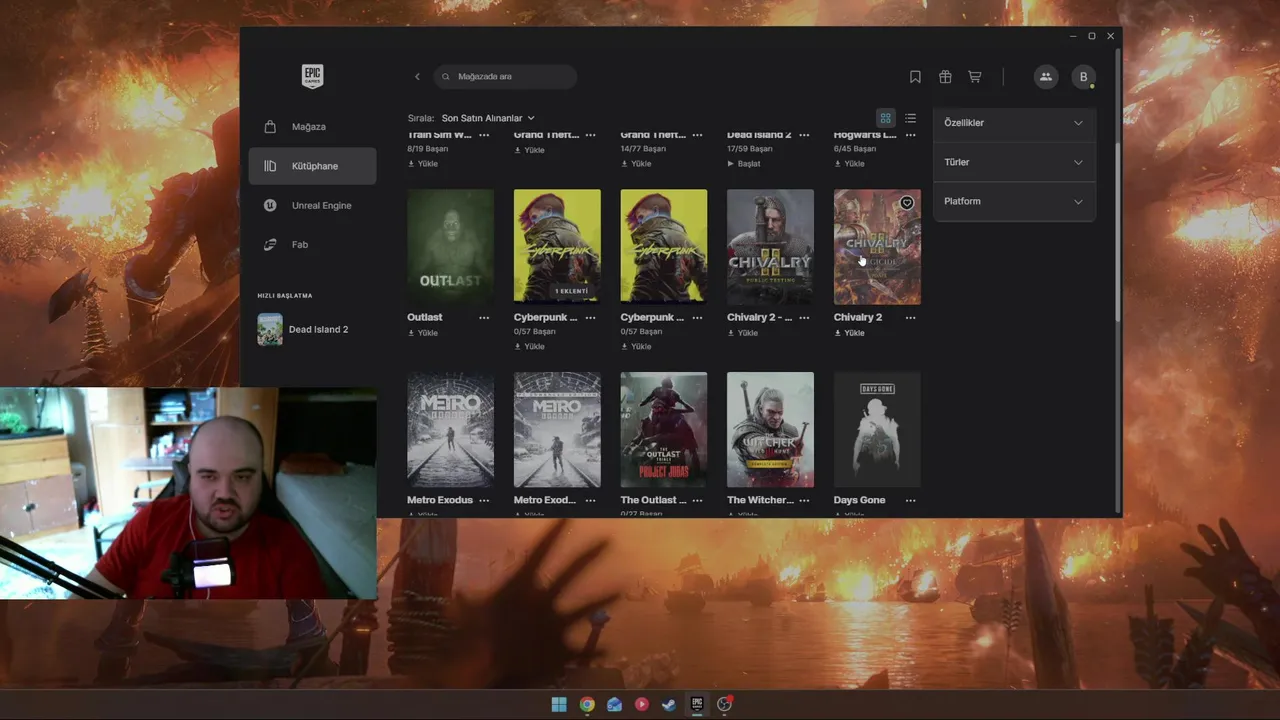
Task: Open the gift redeem icon
Action: click(x=945, y=76)
